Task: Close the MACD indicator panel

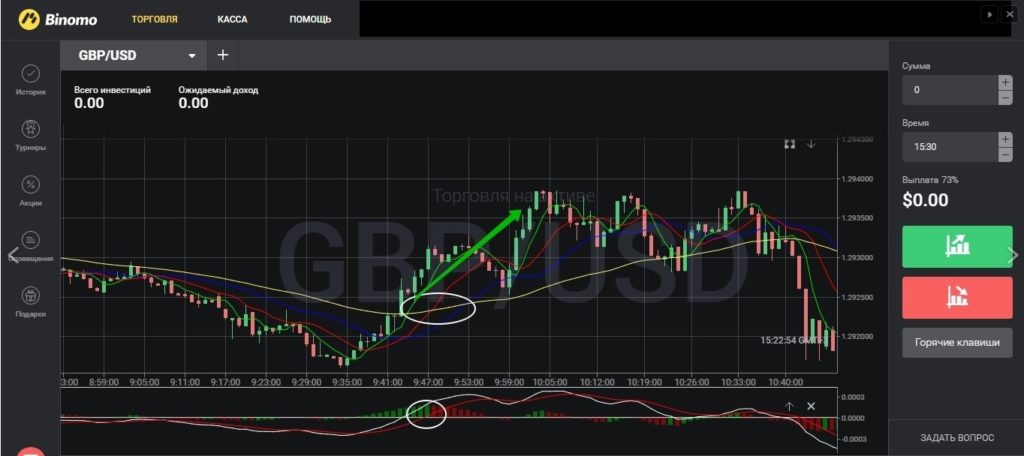Action: click(x=811, y=406)
